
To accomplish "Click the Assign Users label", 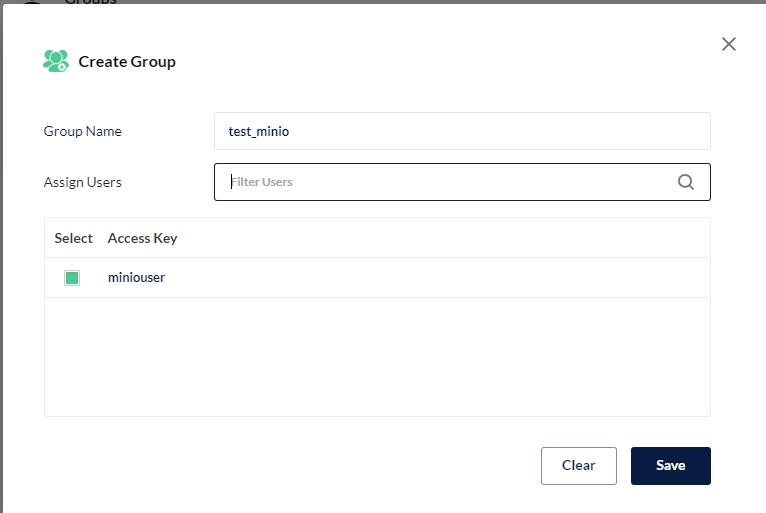I will (82, 182).
